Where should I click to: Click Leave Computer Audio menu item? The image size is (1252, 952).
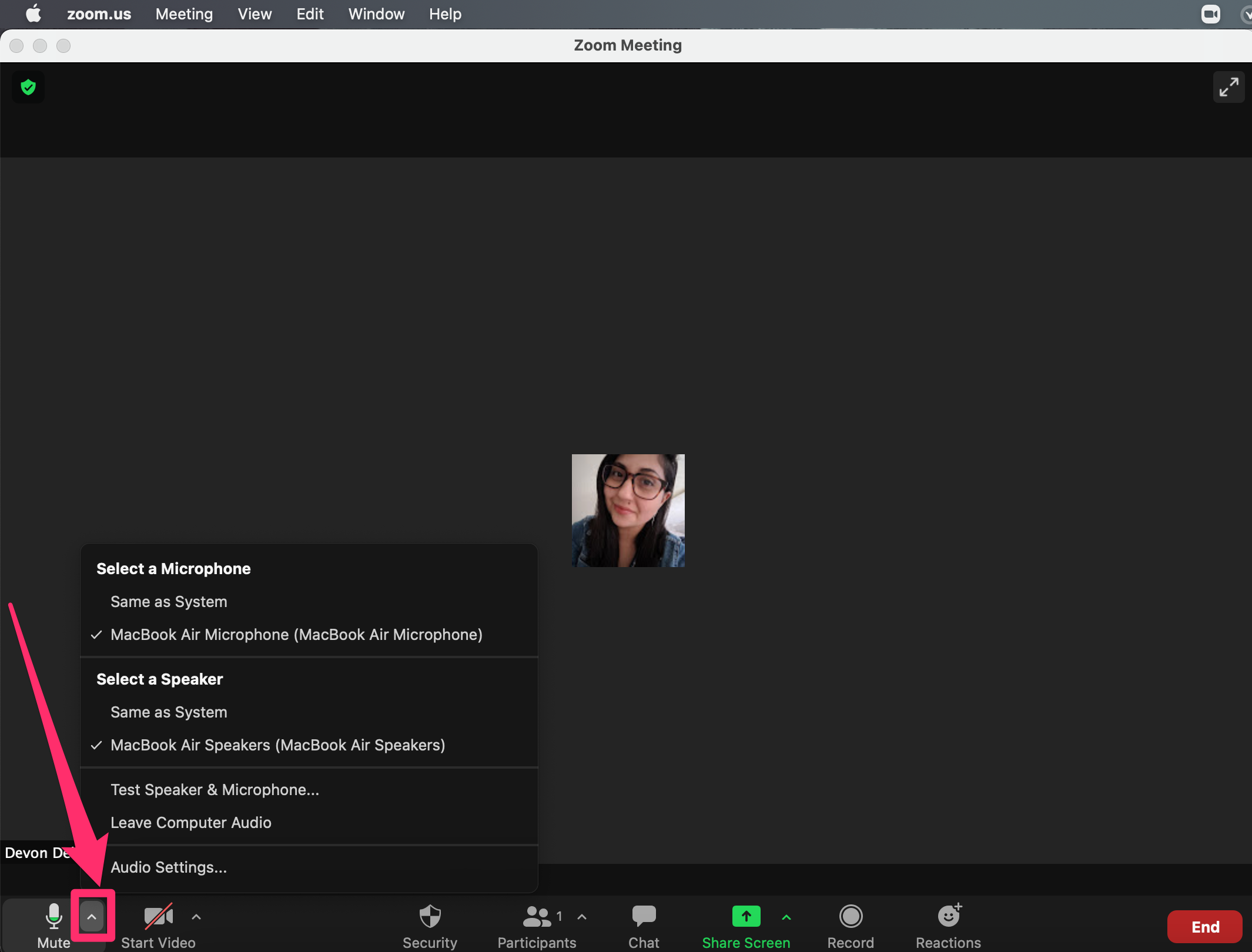tap(191, 823)
